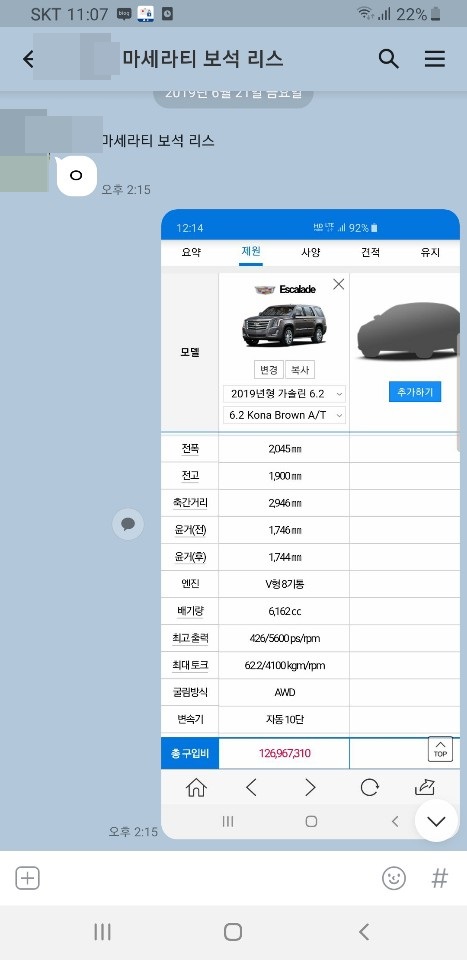Tap the Wi-Fi status icon
The width and height of the screenshot is (467, 960).
(365, 13)
